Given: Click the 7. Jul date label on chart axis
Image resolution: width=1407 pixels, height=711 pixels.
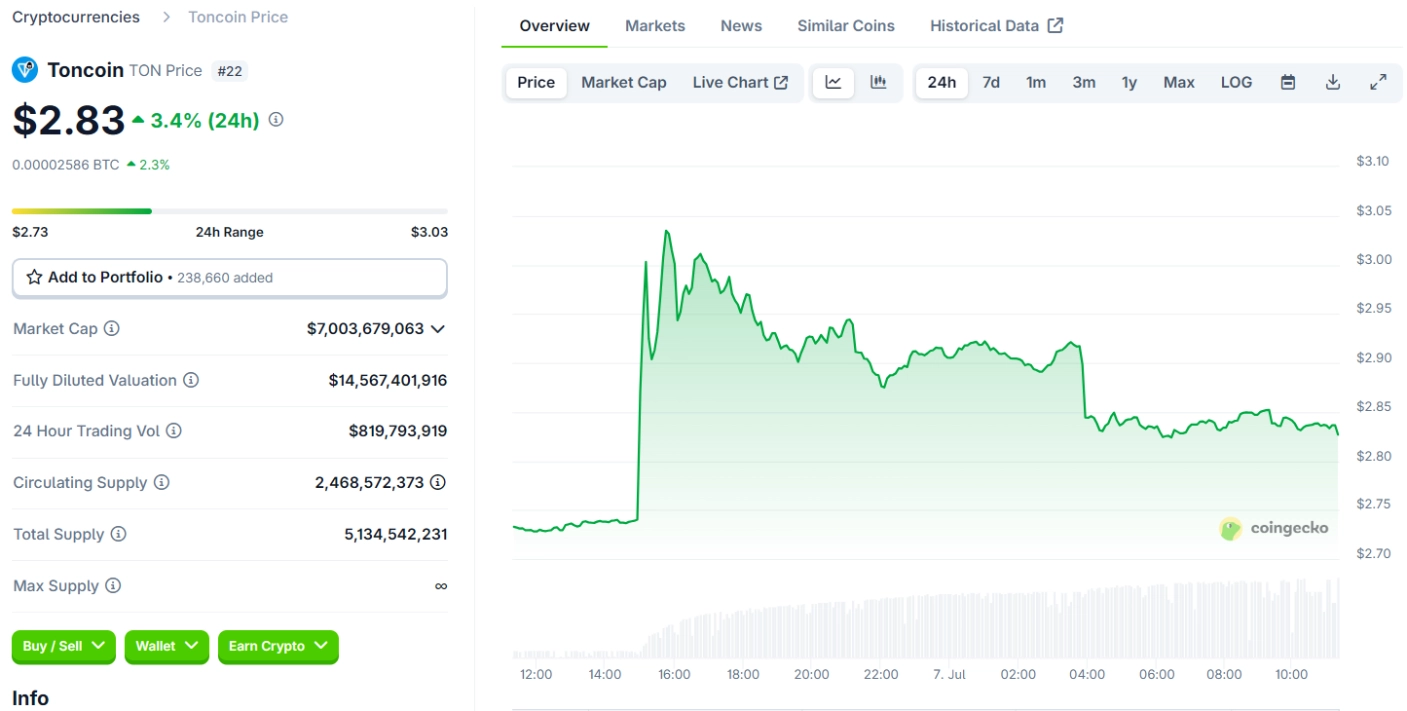Looking at the screenshot, I should tap(949, 675).
